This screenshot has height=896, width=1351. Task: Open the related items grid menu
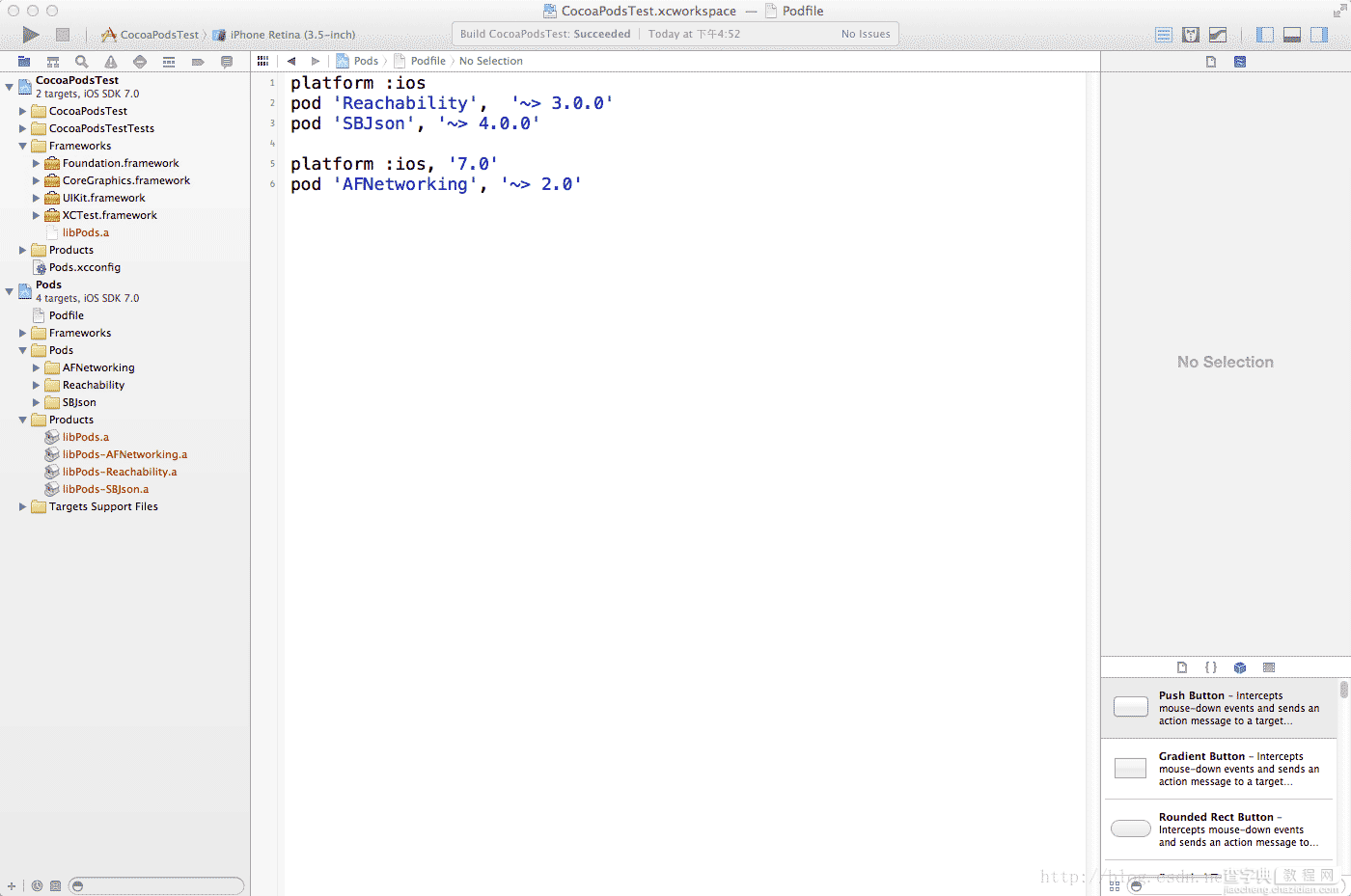(x=262, y=61)
